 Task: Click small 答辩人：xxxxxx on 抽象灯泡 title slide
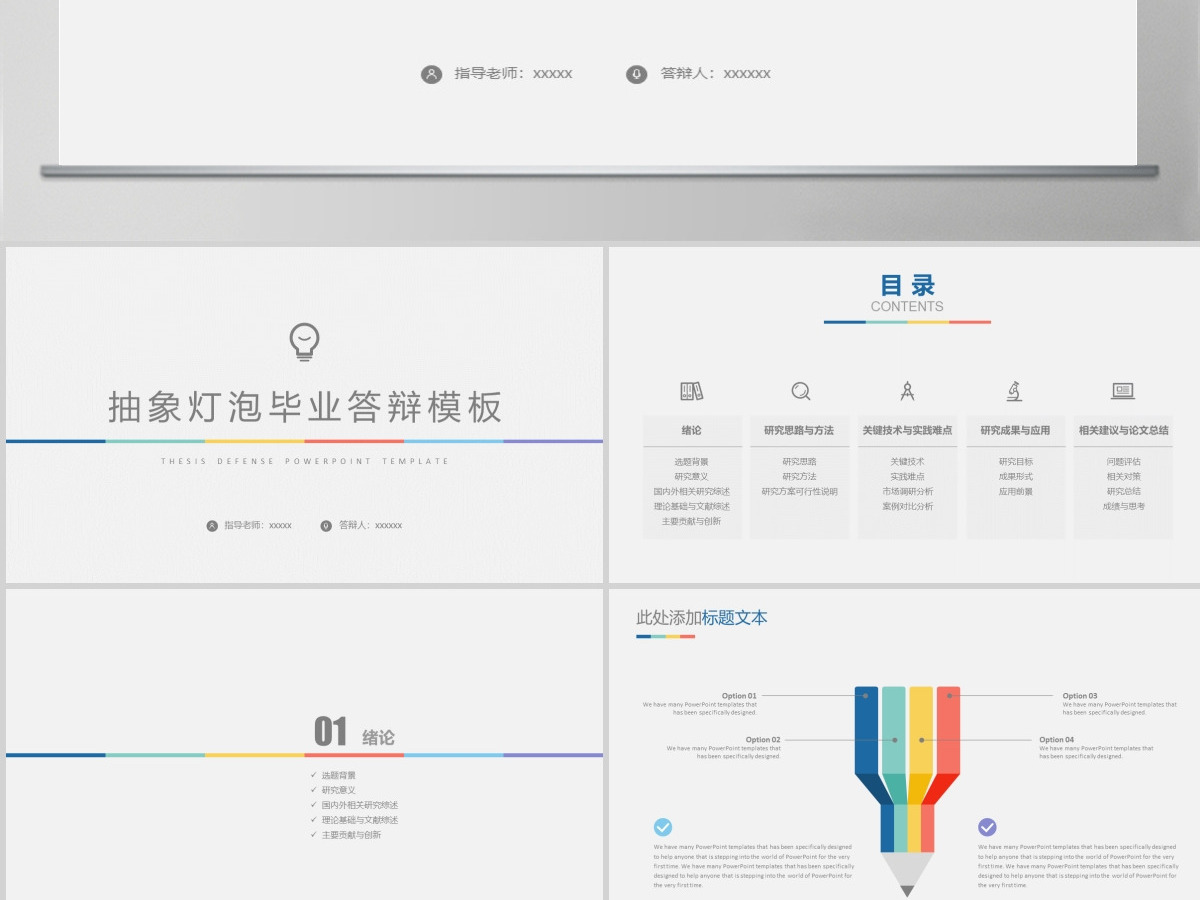coord(371,526)
